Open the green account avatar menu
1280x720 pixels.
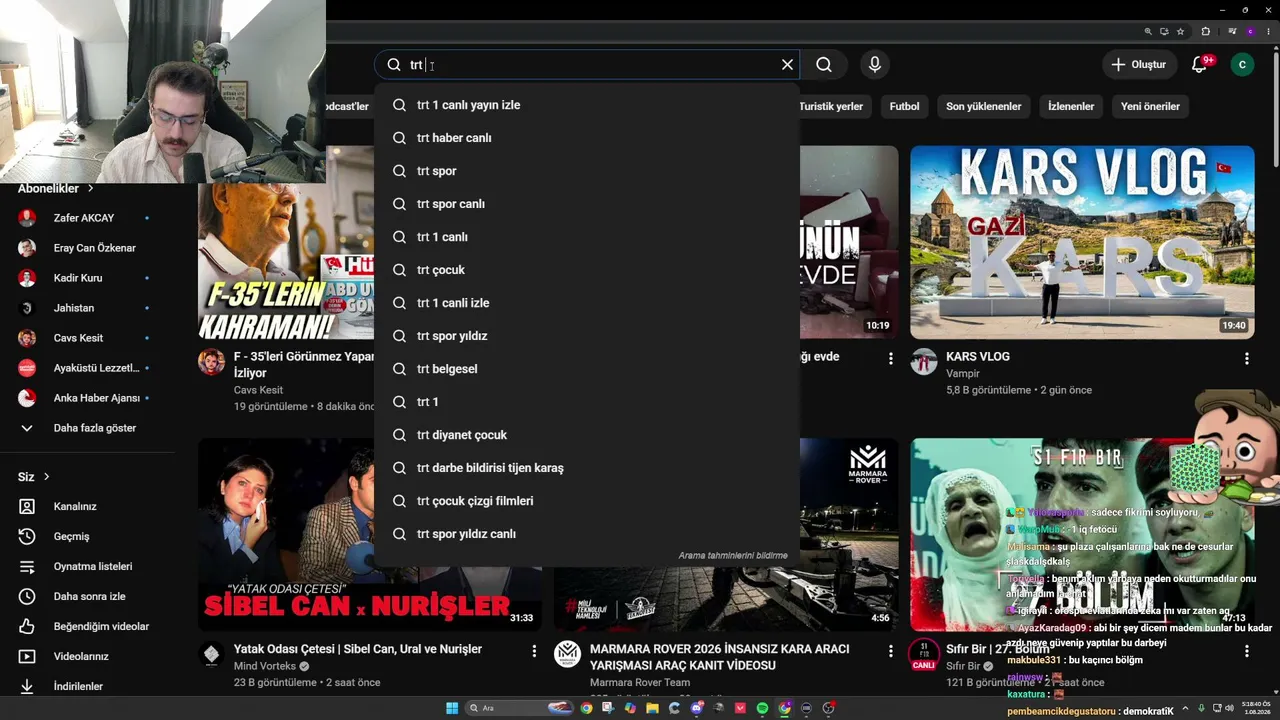[x=1242, y=65]
